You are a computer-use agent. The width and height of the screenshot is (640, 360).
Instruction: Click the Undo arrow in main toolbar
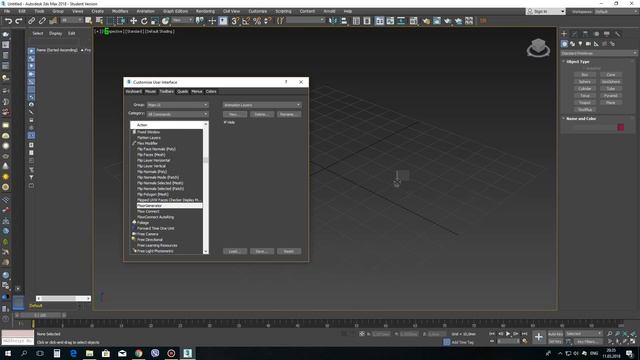(x=8, y=20)
